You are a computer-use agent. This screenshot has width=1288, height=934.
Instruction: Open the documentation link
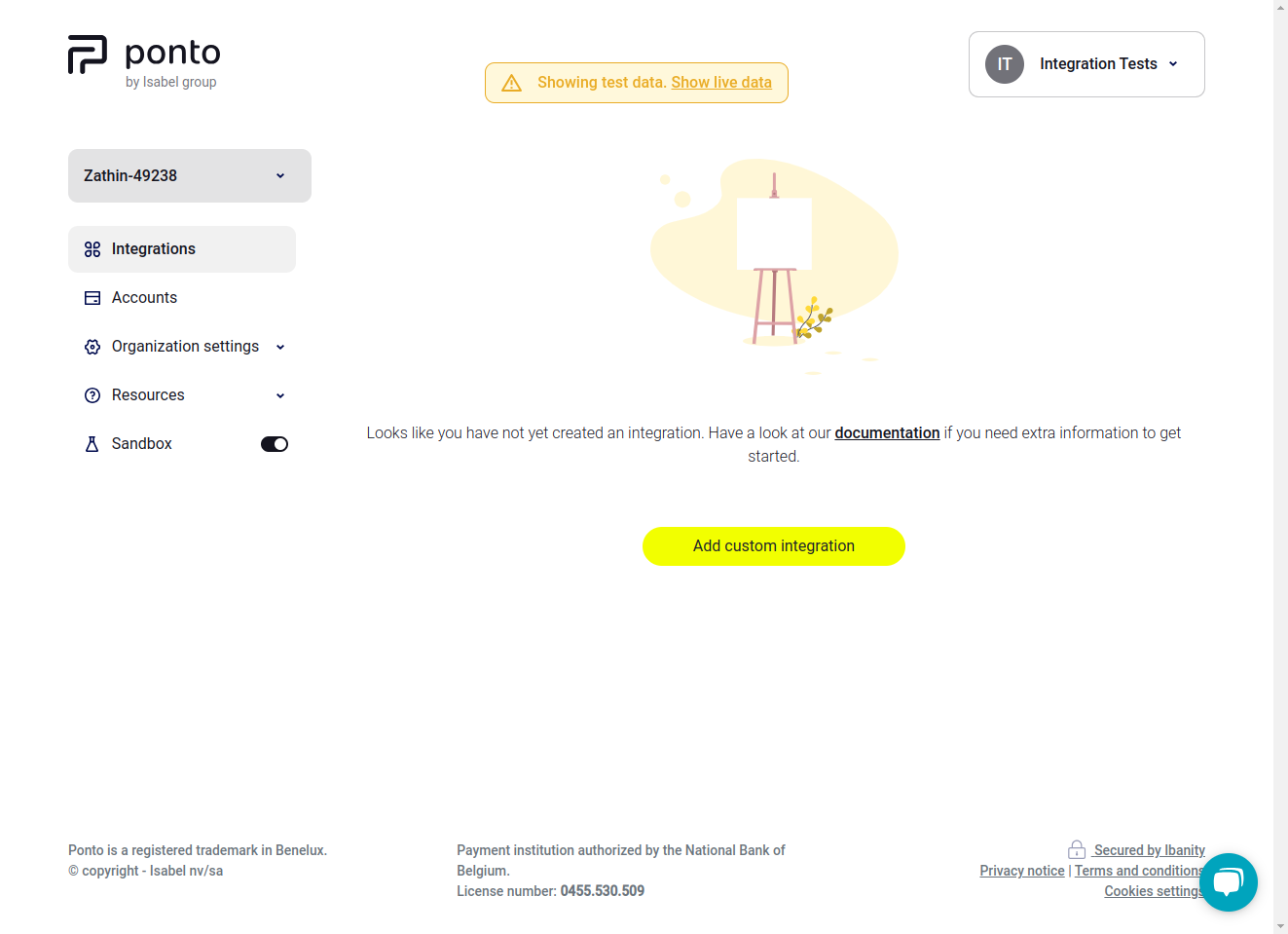click(887, 432)
